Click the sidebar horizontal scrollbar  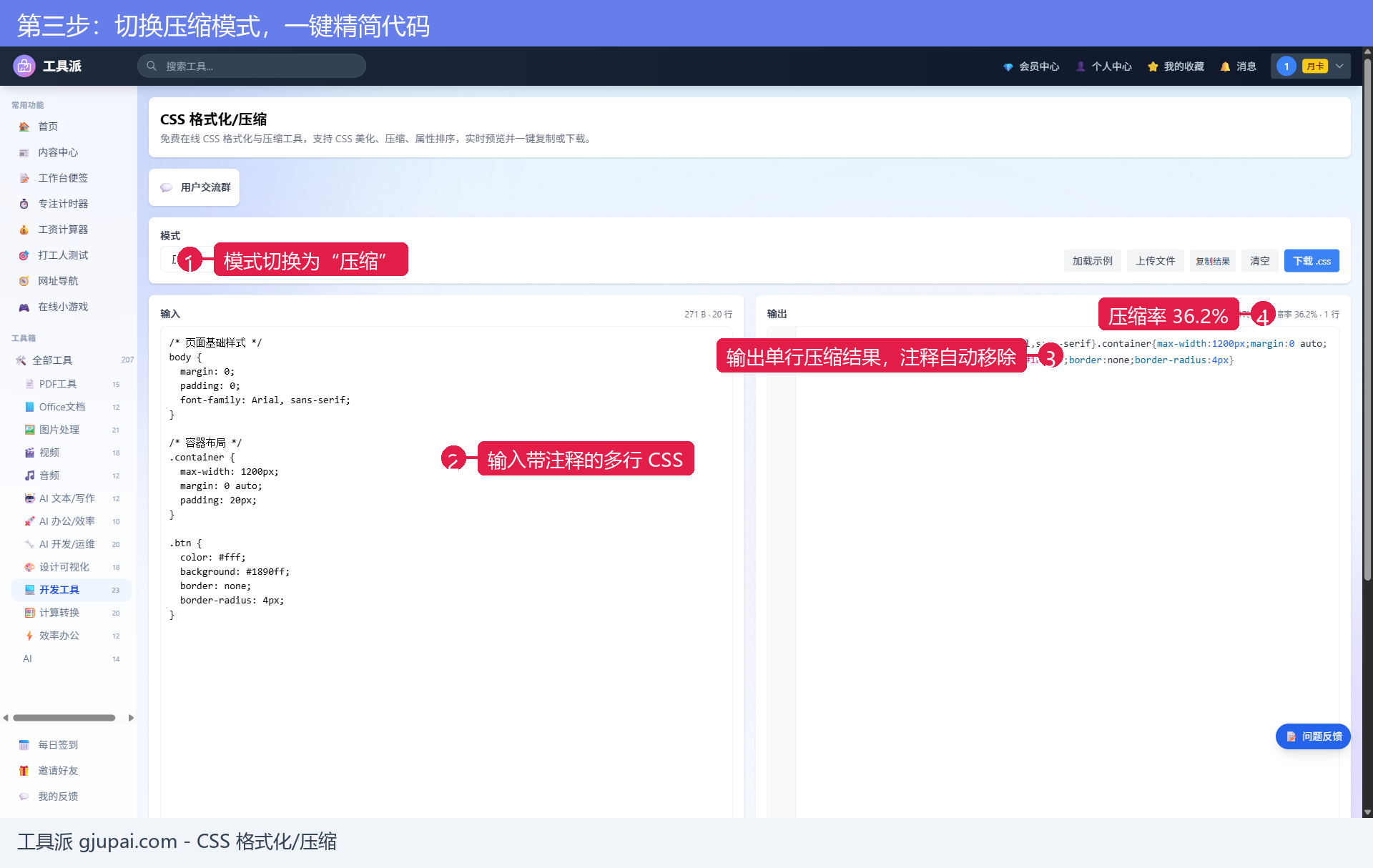point(64,718)
